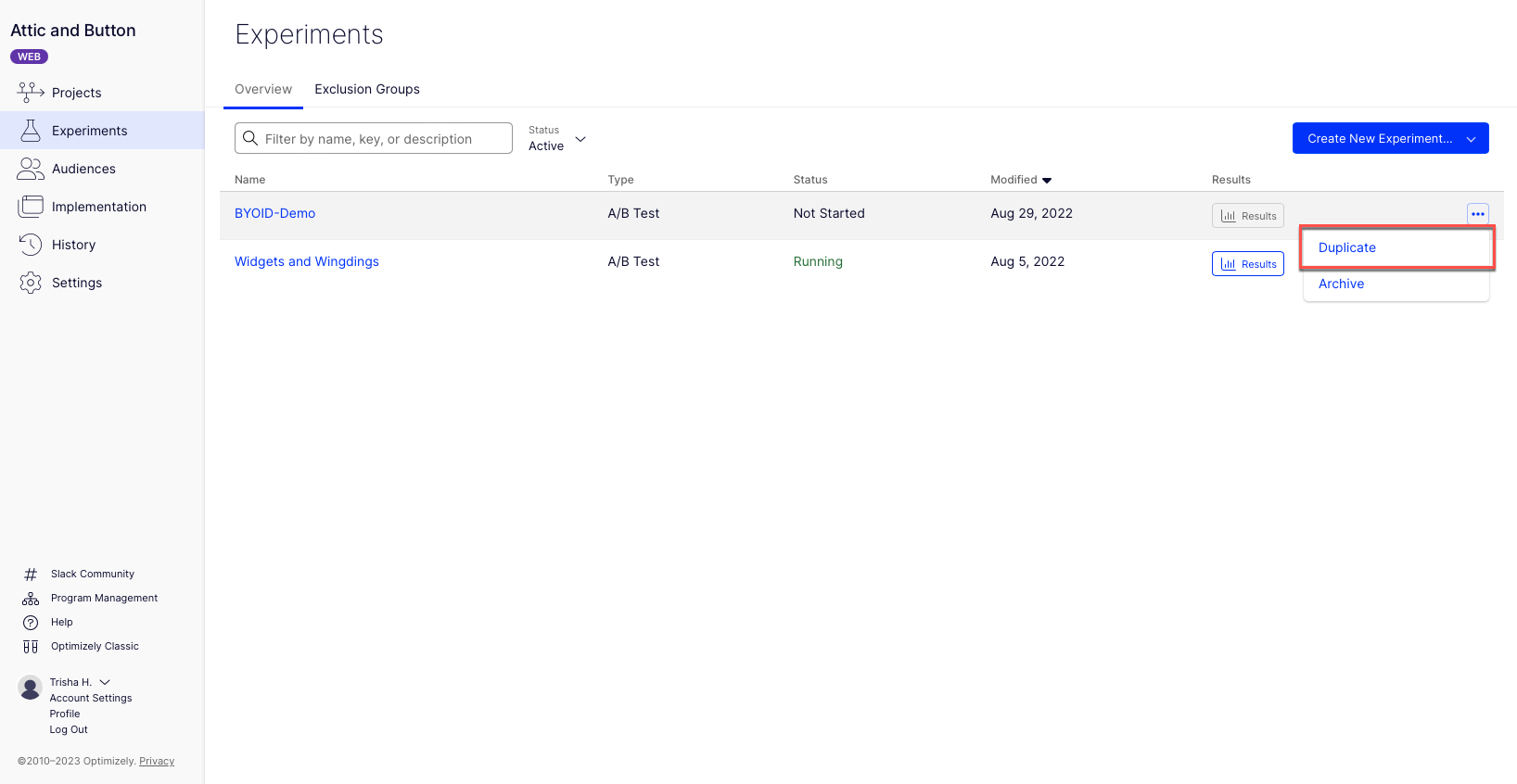Open the BYOID-Demo three-dot menu
Image resolution: width=1517 pixels, height=784 pixels.
coord(1478,214)
